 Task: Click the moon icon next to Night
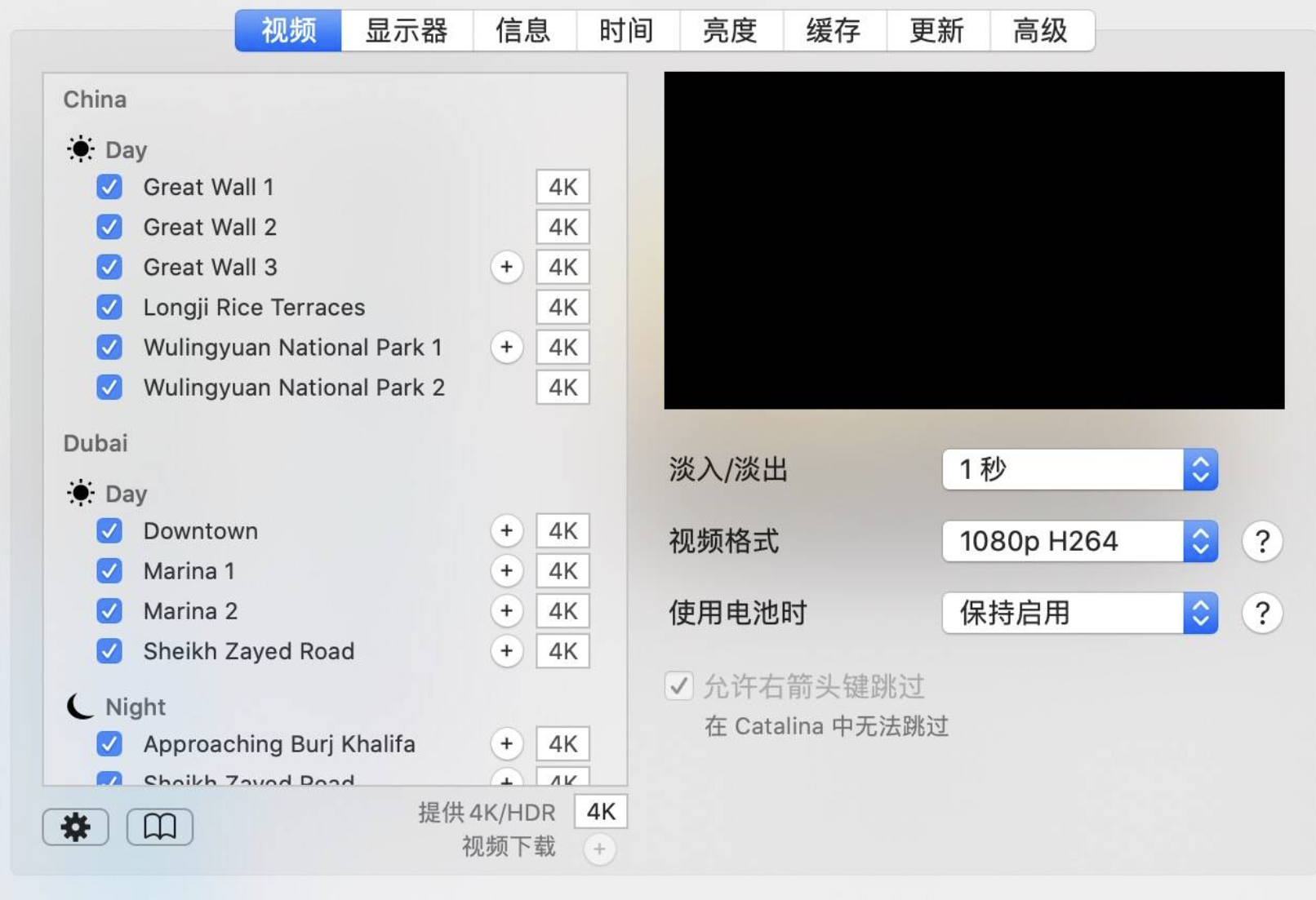pyautogui.click(x=81, y=705)
